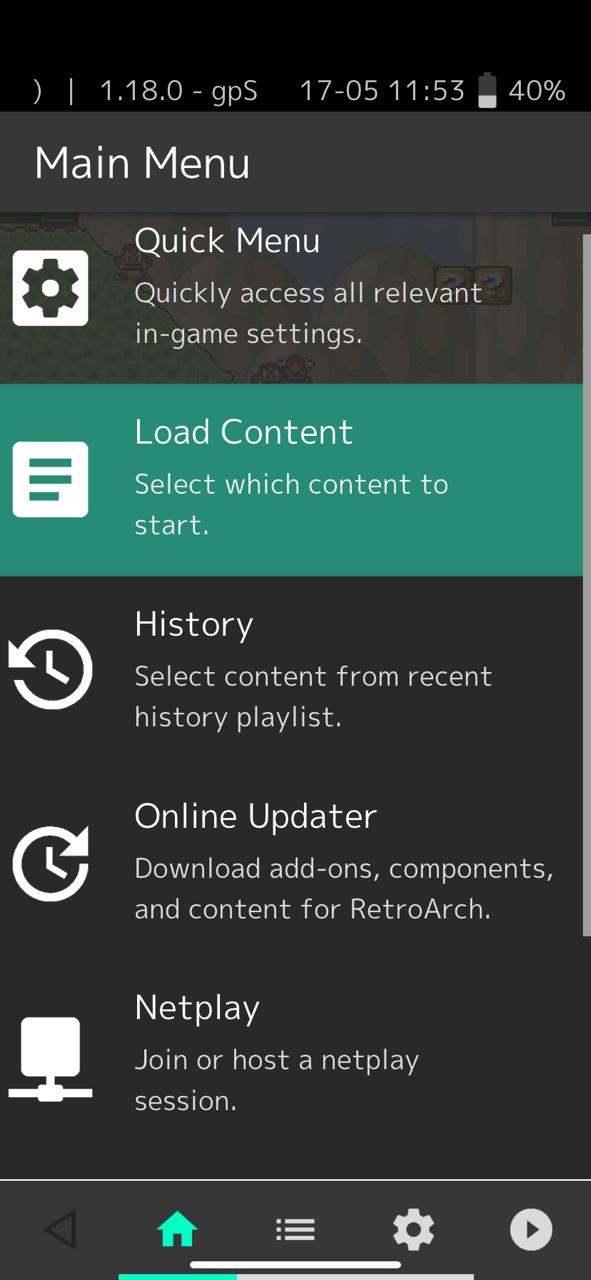
Task: Go back with the triangle back icon
Action: click(60, 1229)
